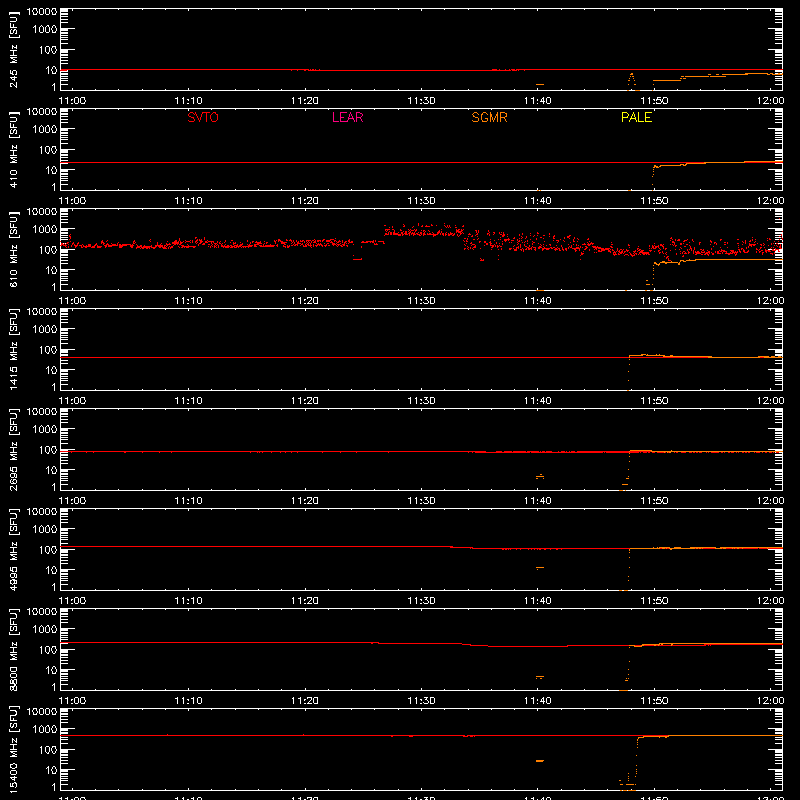Viewport: 800px width, 800px height.
Task: Click 11:30 time label under 8800 MHz panel
Action: 421,701
